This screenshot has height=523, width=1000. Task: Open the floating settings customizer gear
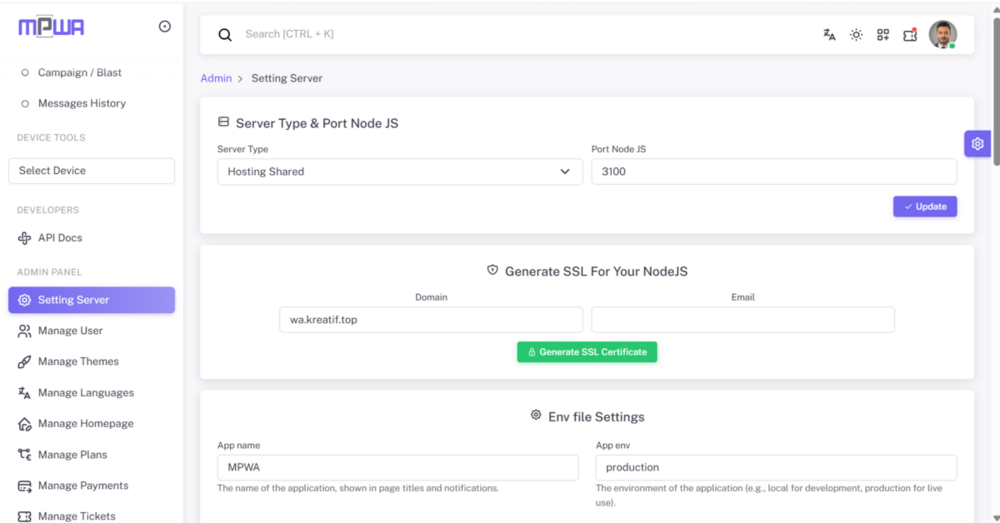977,144
